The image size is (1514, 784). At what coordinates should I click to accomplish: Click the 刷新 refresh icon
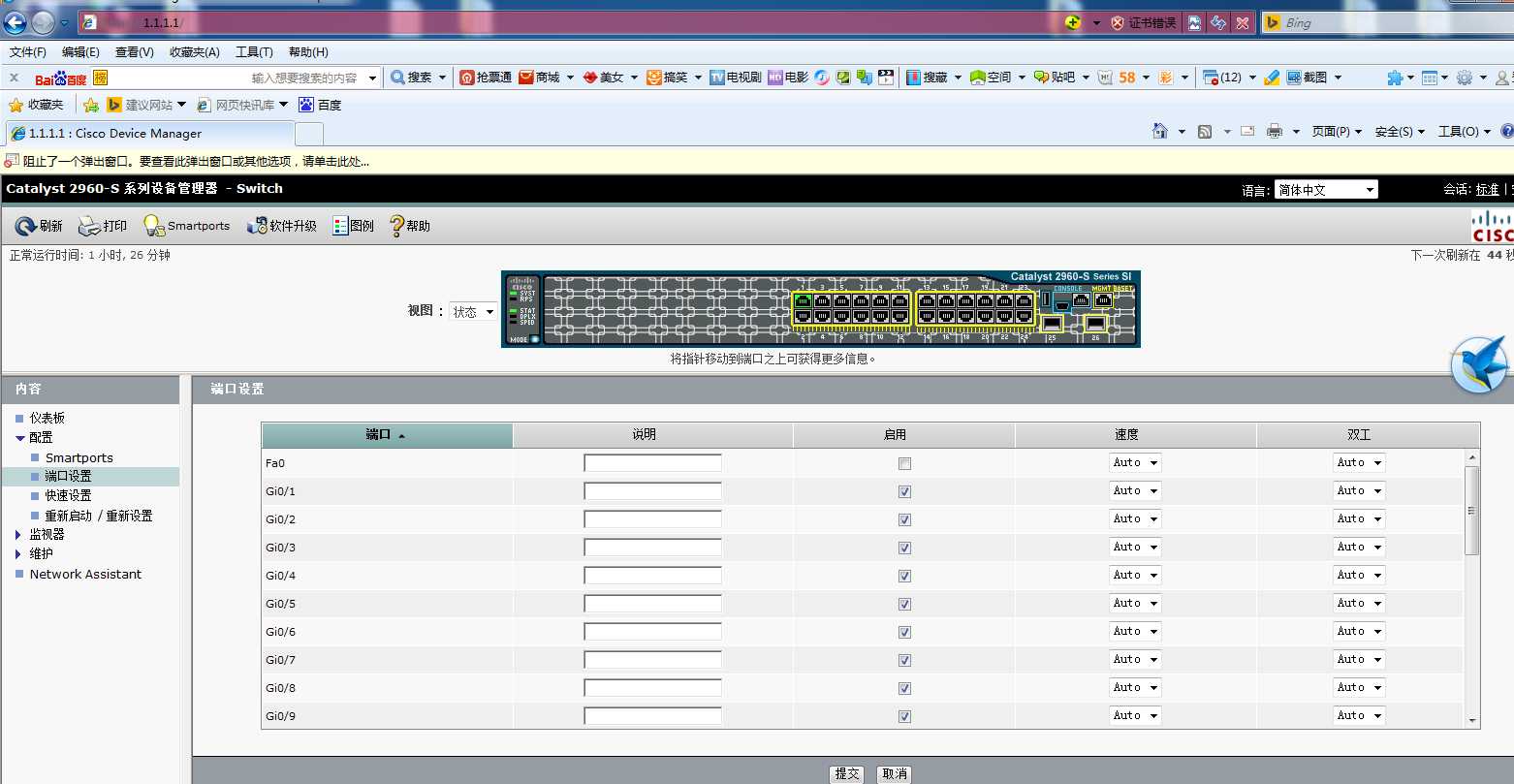coord(25,226)
